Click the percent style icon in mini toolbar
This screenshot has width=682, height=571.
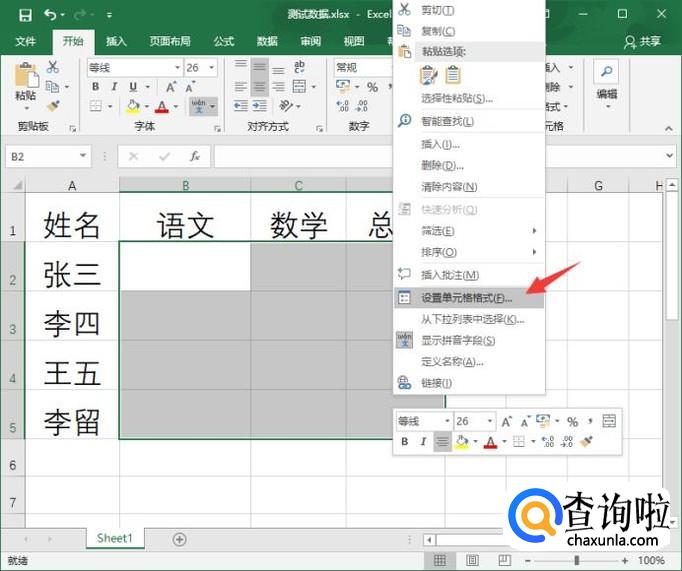[x=572, y=422]
